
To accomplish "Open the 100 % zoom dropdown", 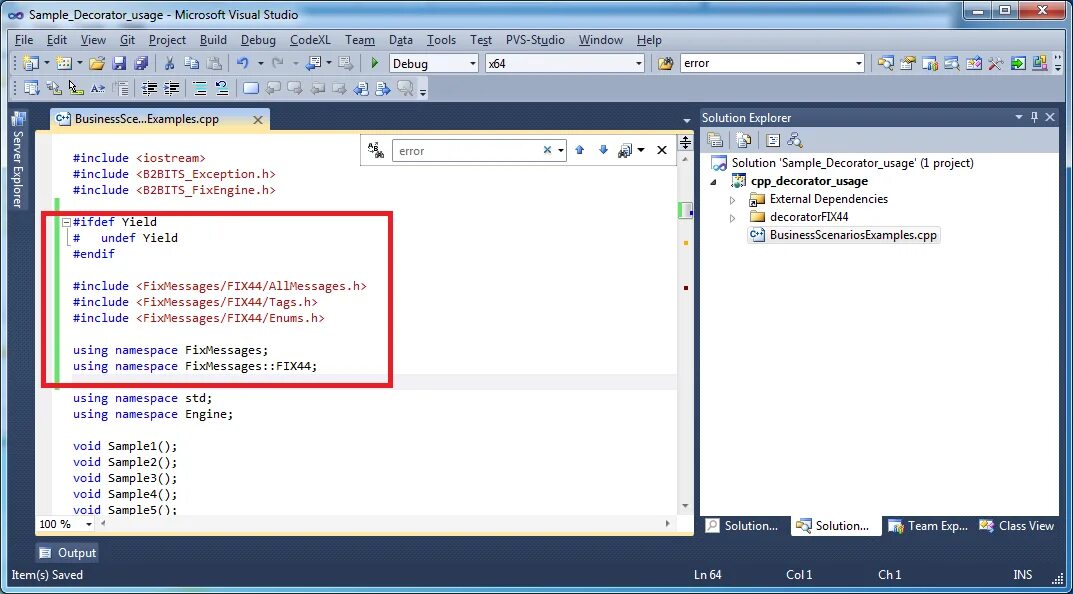I will click(x=89, y=525).
